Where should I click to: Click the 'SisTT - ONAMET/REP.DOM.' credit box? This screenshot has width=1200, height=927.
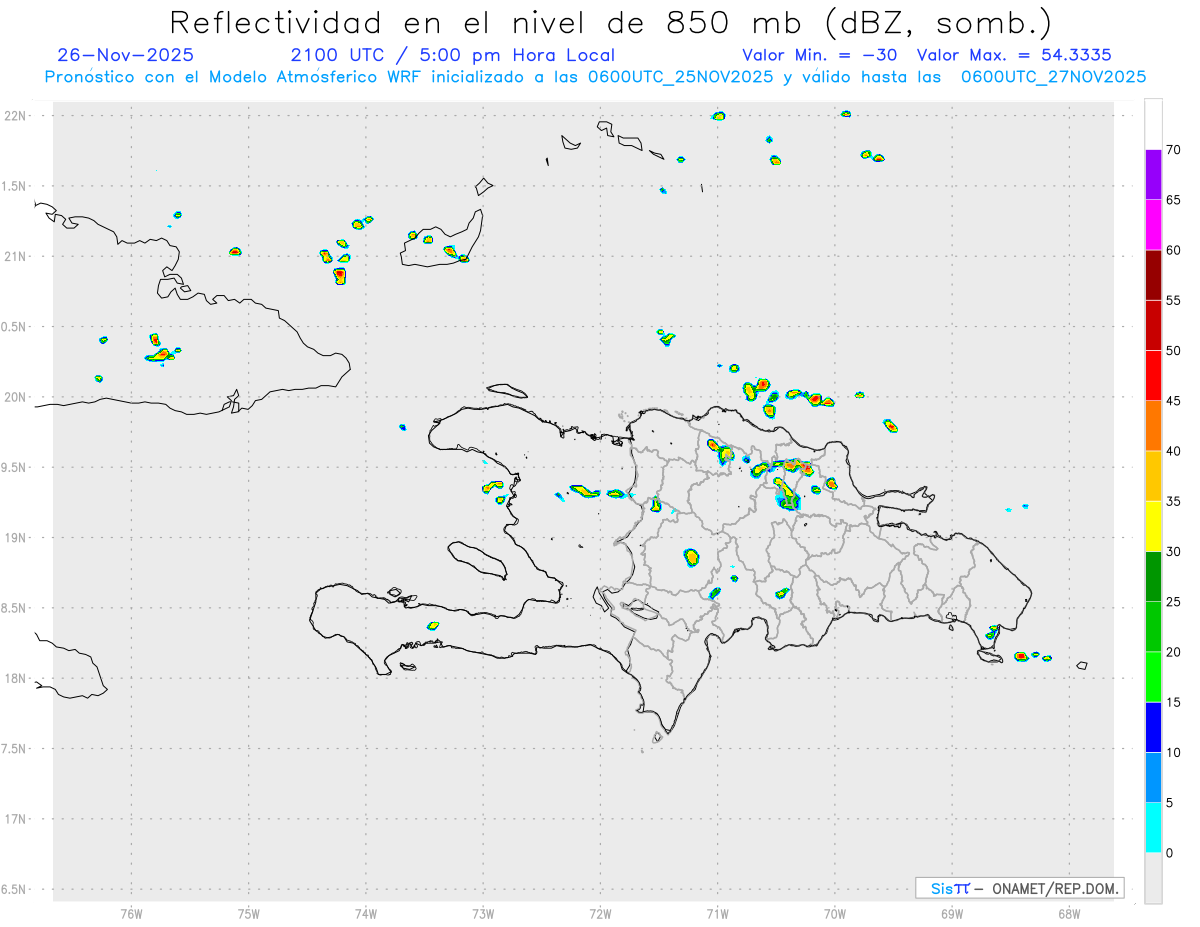(1019, 888)
